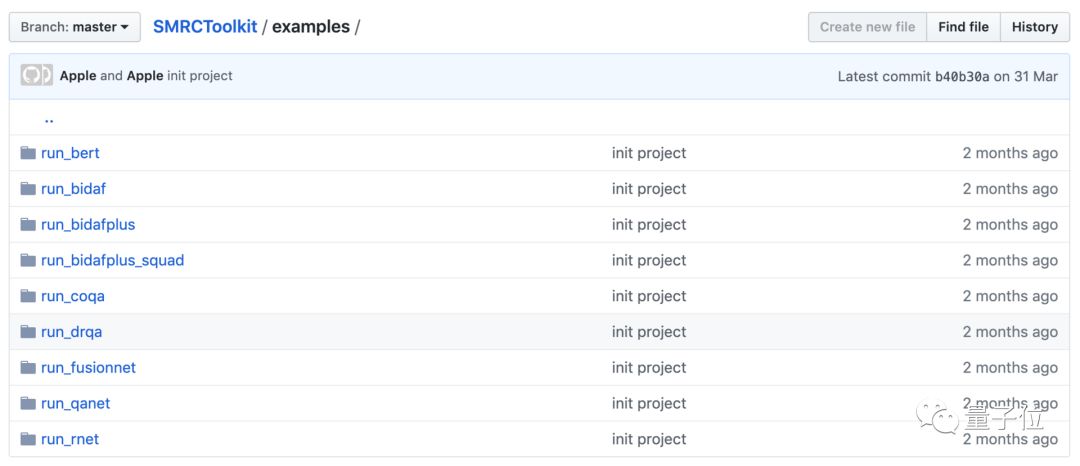Open the run_bidafplus_squad folder link

click(x=112, y=260)
